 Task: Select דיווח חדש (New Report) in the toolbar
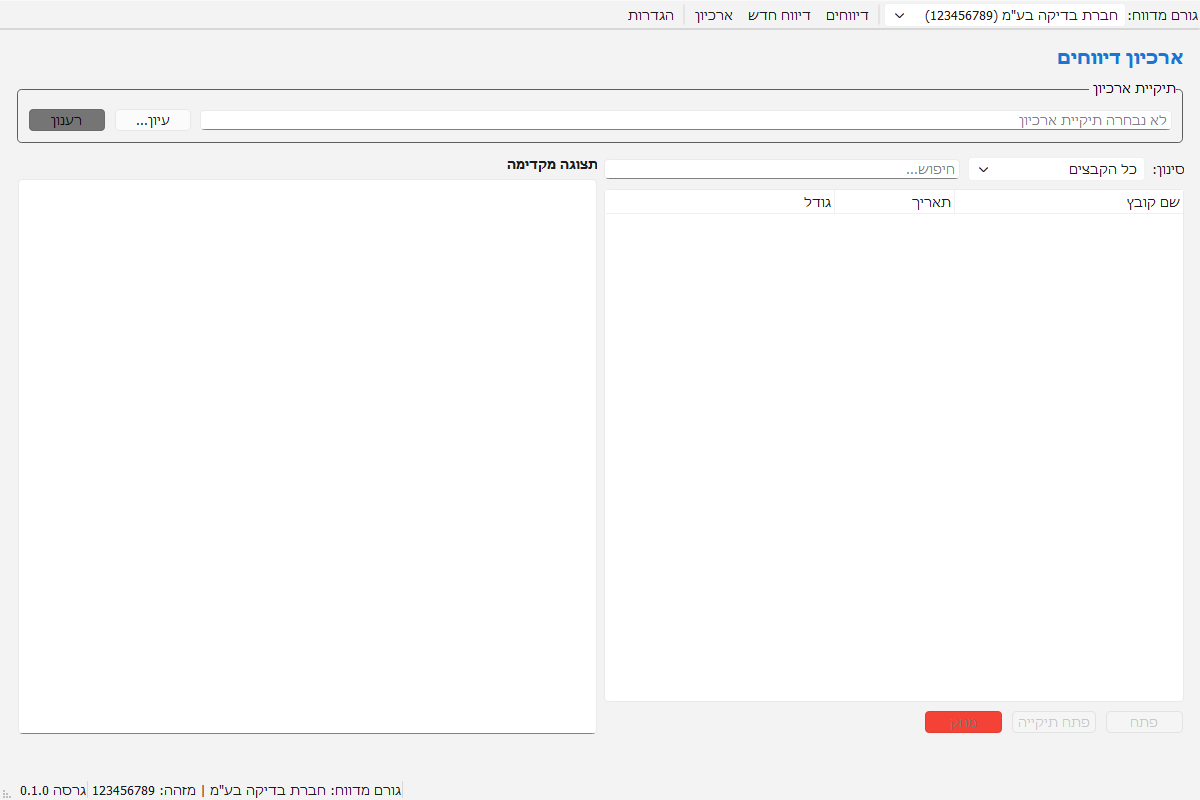click(x=778, y=15)
